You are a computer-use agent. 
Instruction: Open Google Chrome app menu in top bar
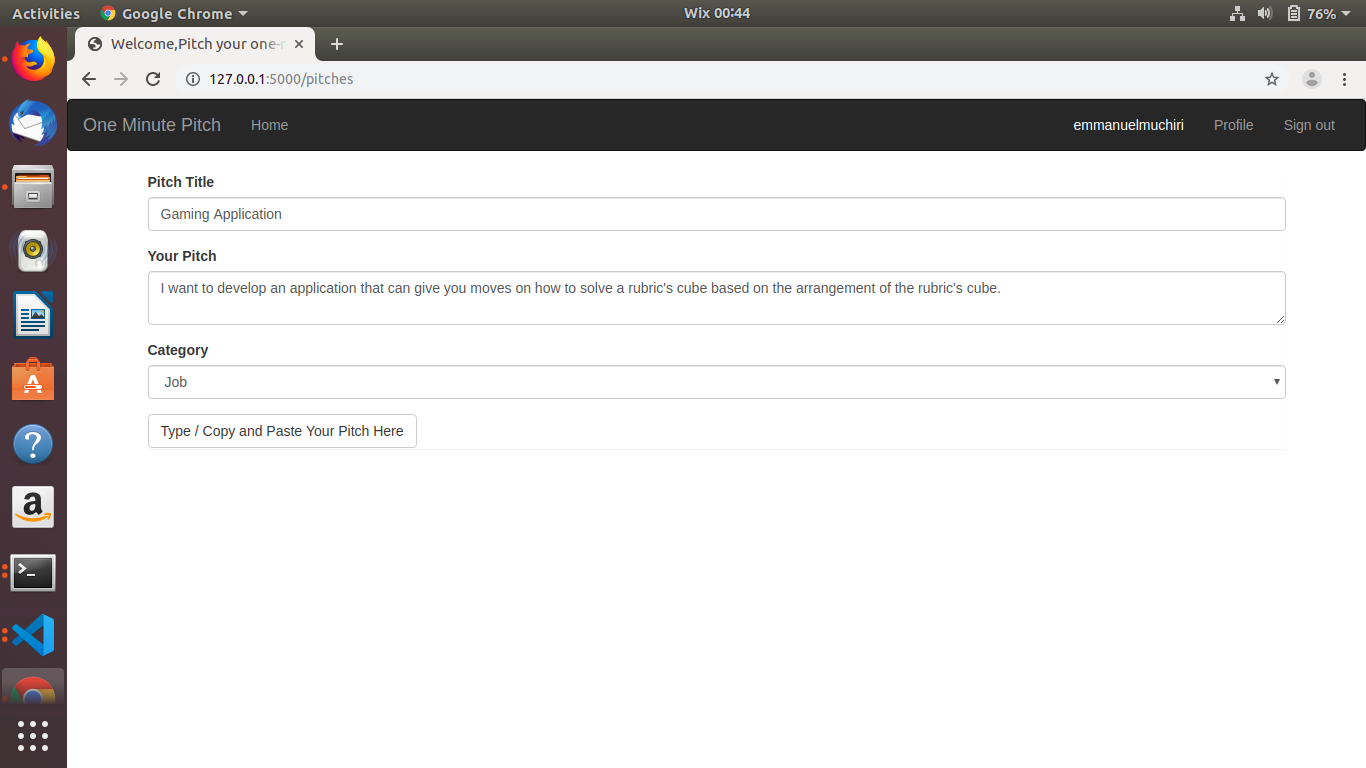[174, 13]
